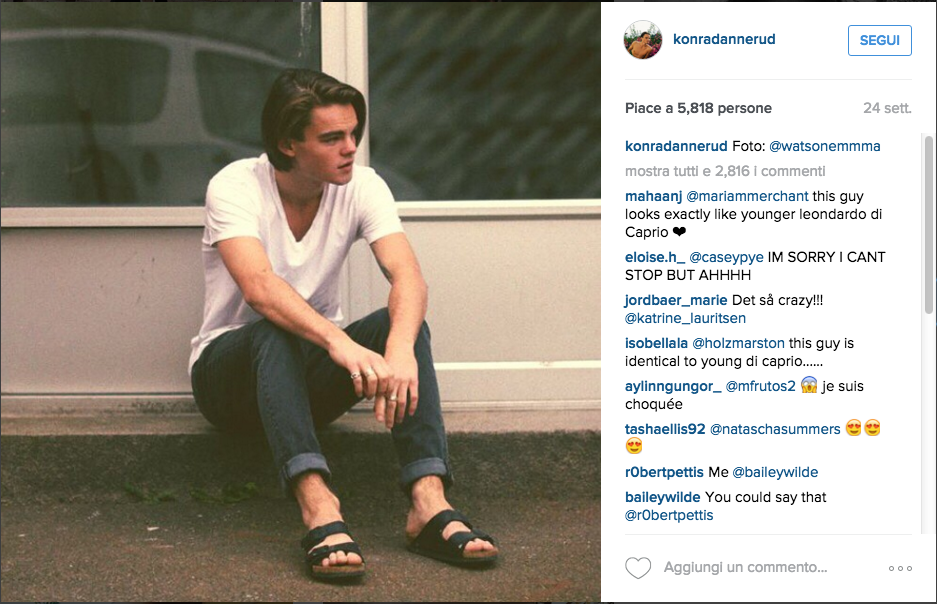Open the isobellala commenter profile
Image resolution: width=937 pixels, height=604 pixels.
click(x=656, y=344)
